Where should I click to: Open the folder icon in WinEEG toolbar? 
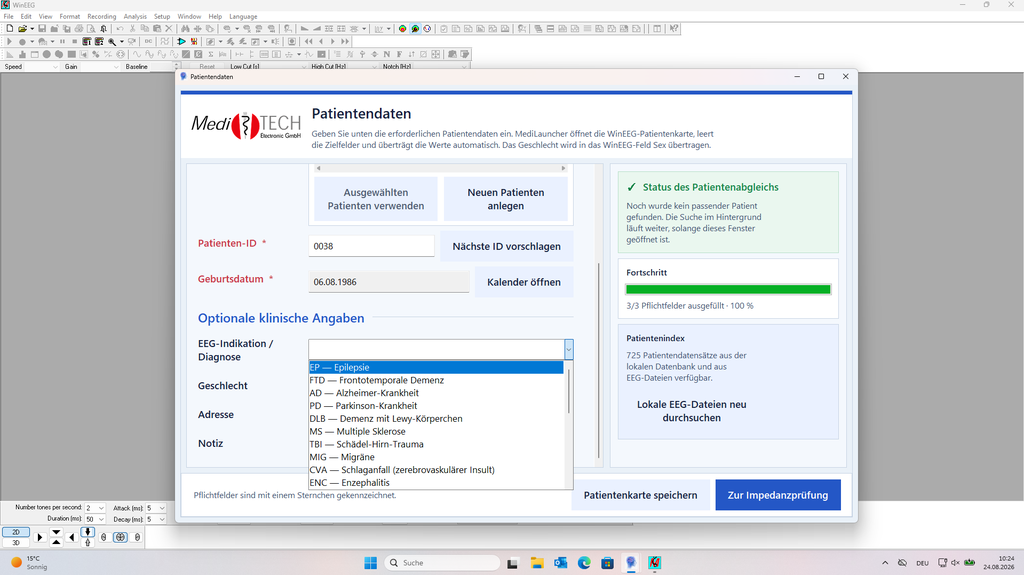point(22,29)
